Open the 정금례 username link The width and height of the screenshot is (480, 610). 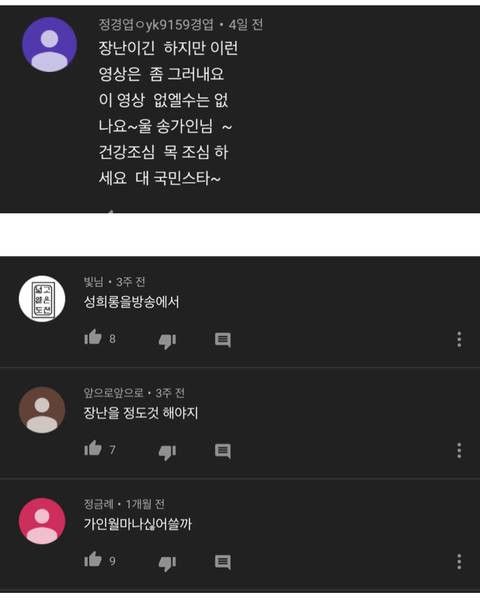[x=99, y=504]
